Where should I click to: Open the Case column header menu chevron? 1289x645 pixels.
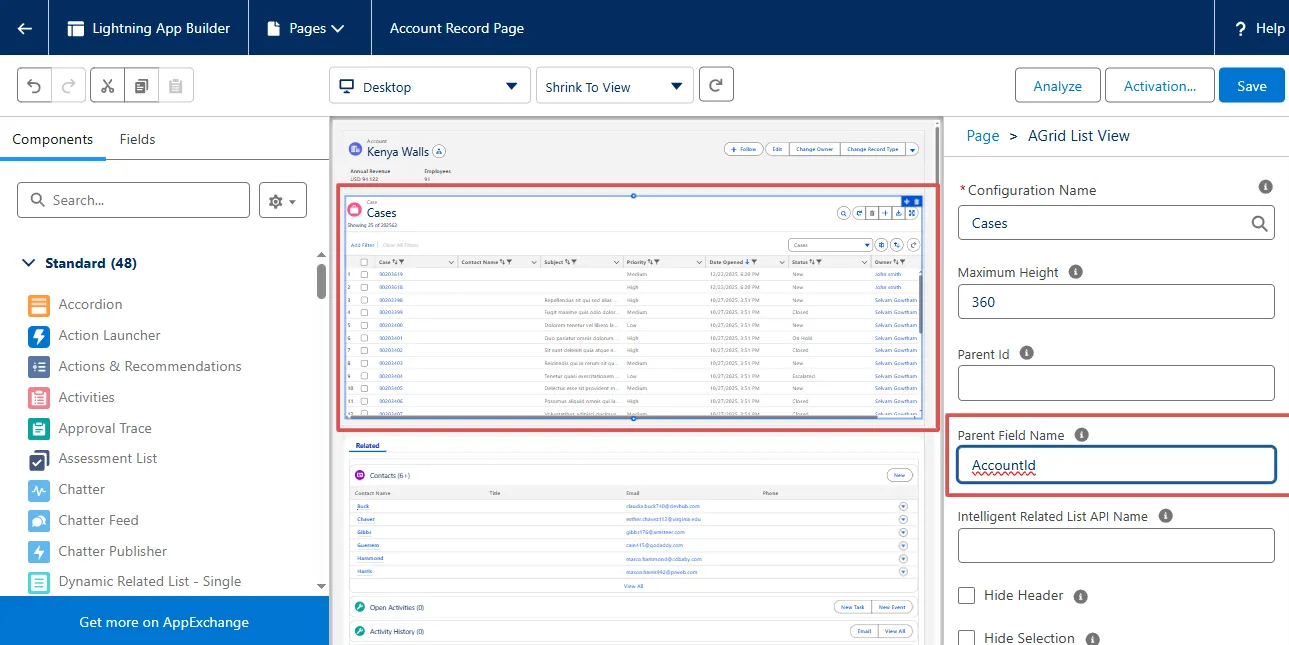[451, 262]
